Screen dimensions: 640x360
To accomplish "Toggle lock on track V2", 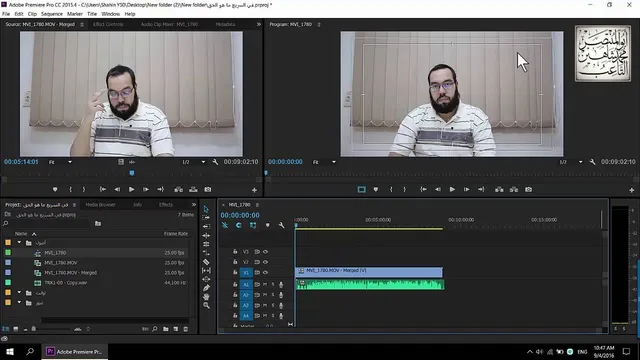I will pyautogui.click(x=235, y=262).
